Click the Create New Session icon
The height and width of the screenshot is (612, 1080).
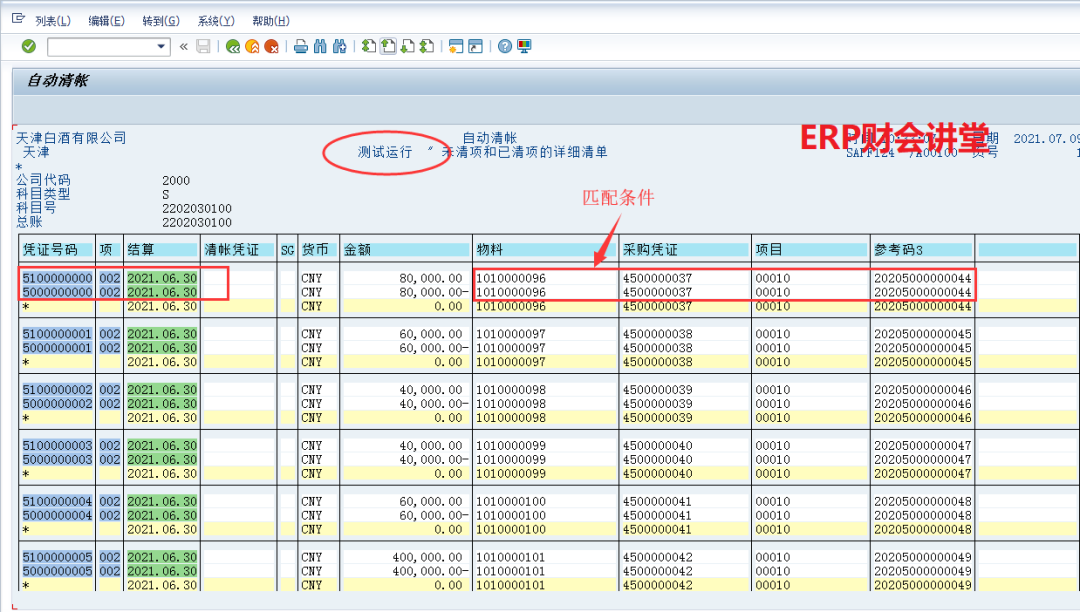coord(456,46)
